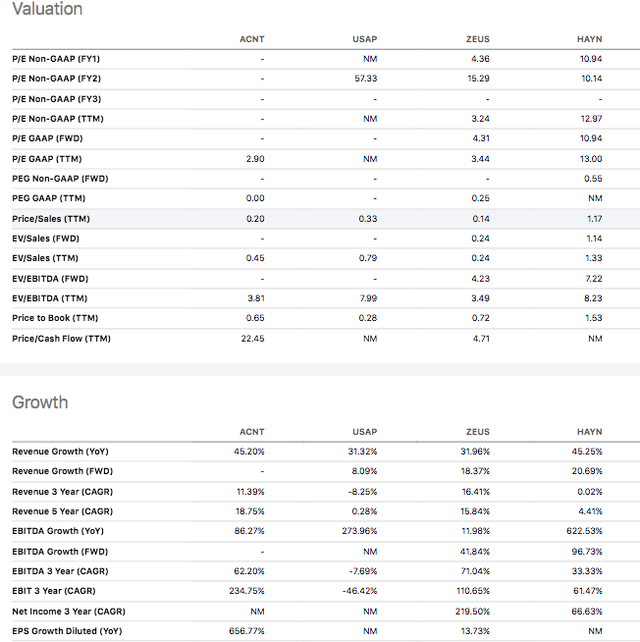Click the P/E Non-GAAP (FY1) metric label
The width and height of the screenshot is (640, 642).
tap(56, 59)
